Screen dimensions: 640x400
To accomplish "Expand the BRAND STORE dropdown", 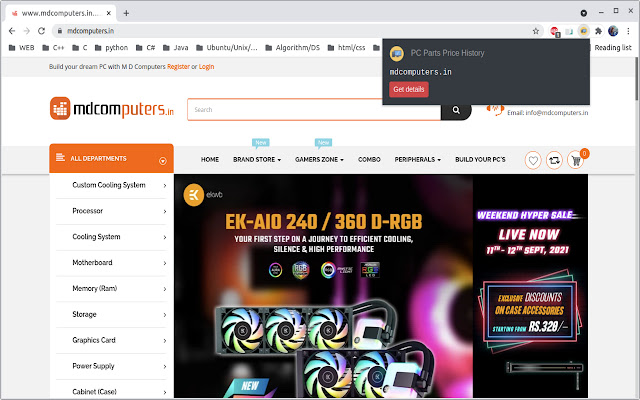I will click(257, 160).
